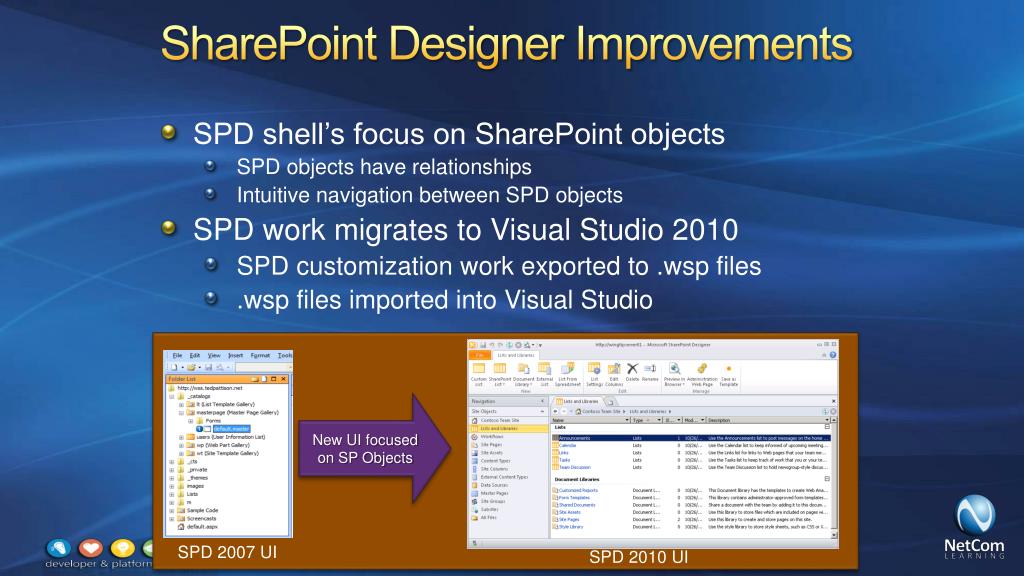
Task: Open View menu in SPD 2007
Action: [x=214, y=355]
